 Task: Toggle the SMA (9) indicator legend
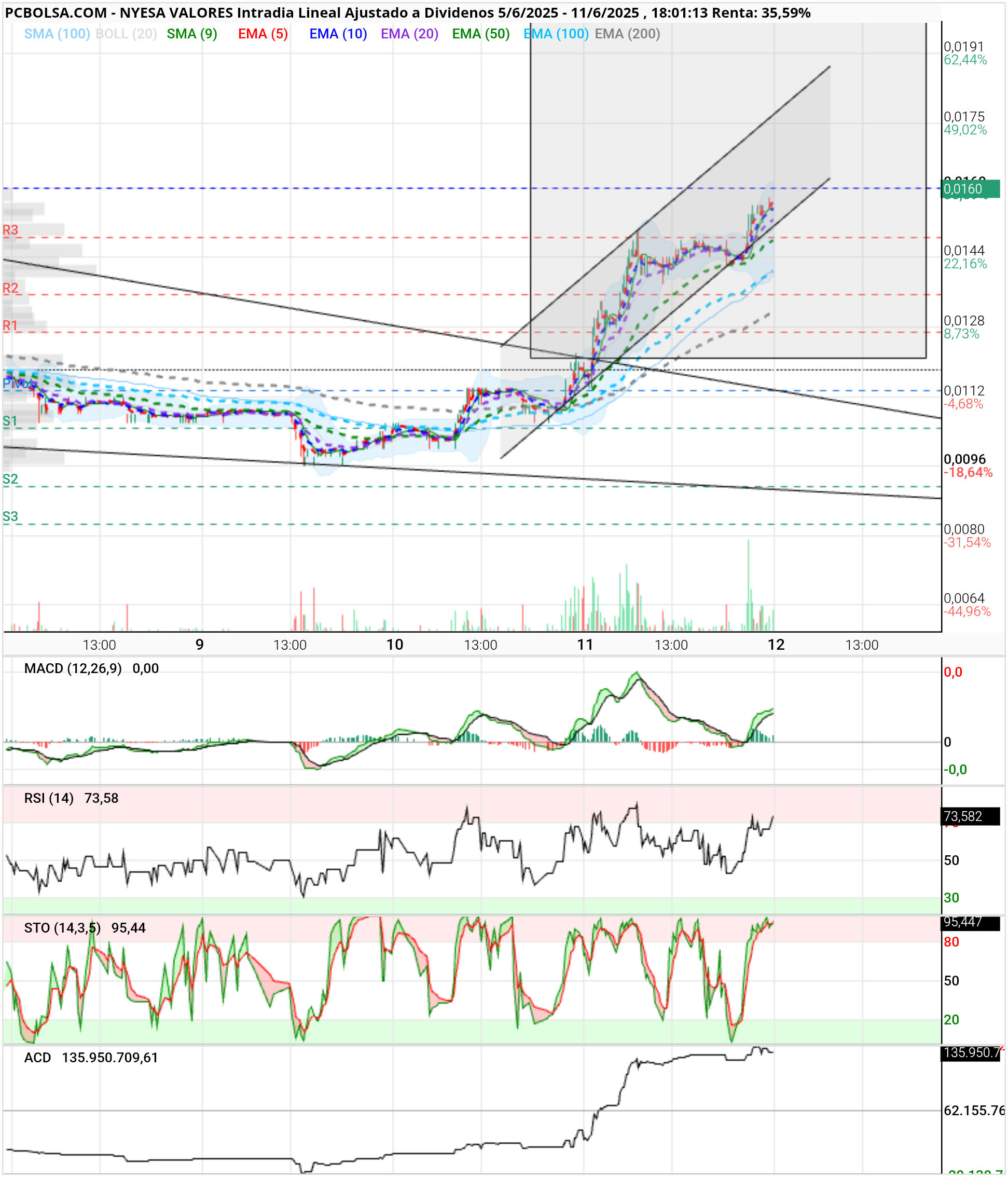click(192, 34)
